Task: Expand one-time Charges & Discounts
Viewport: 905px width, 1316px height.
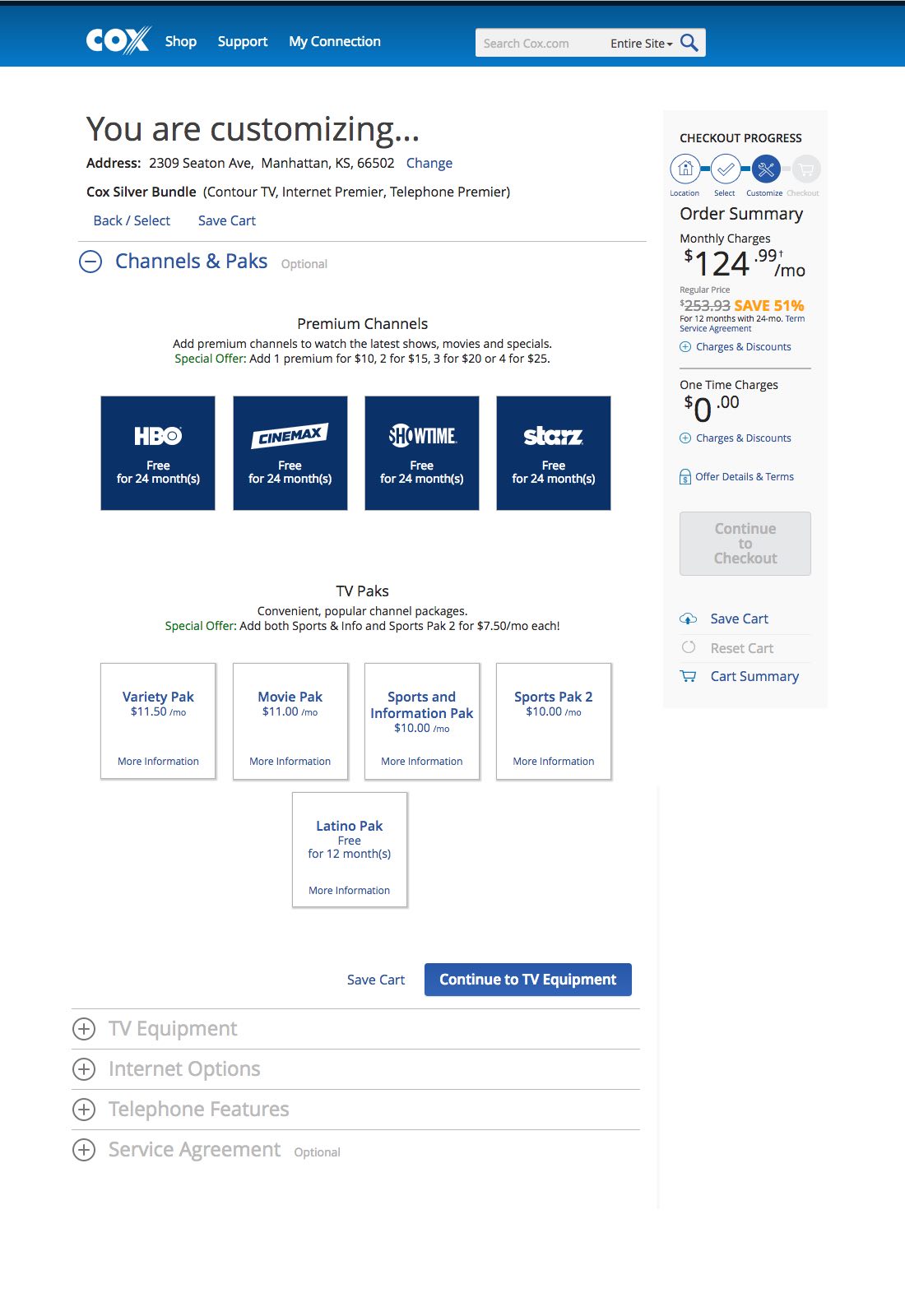Action: pyautogui.click(x=736, y=438)
